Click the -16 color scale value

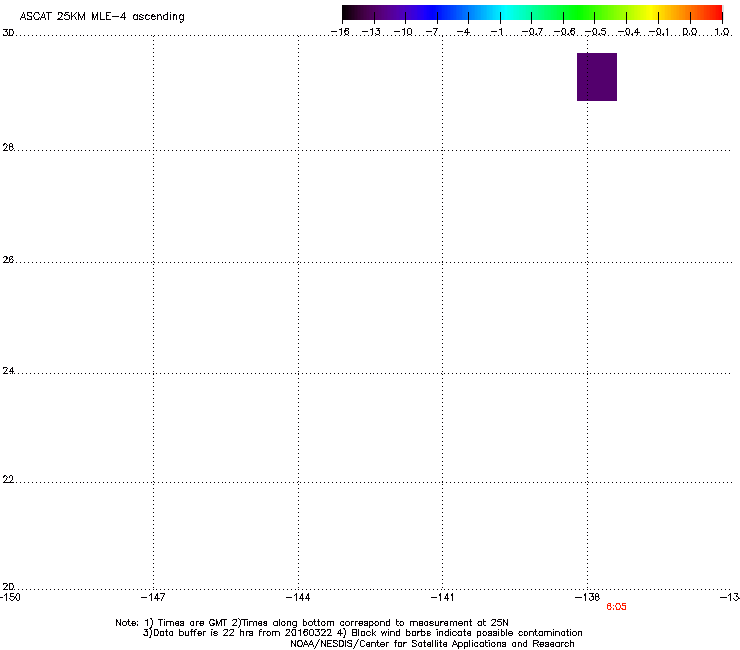click(340, 32)
